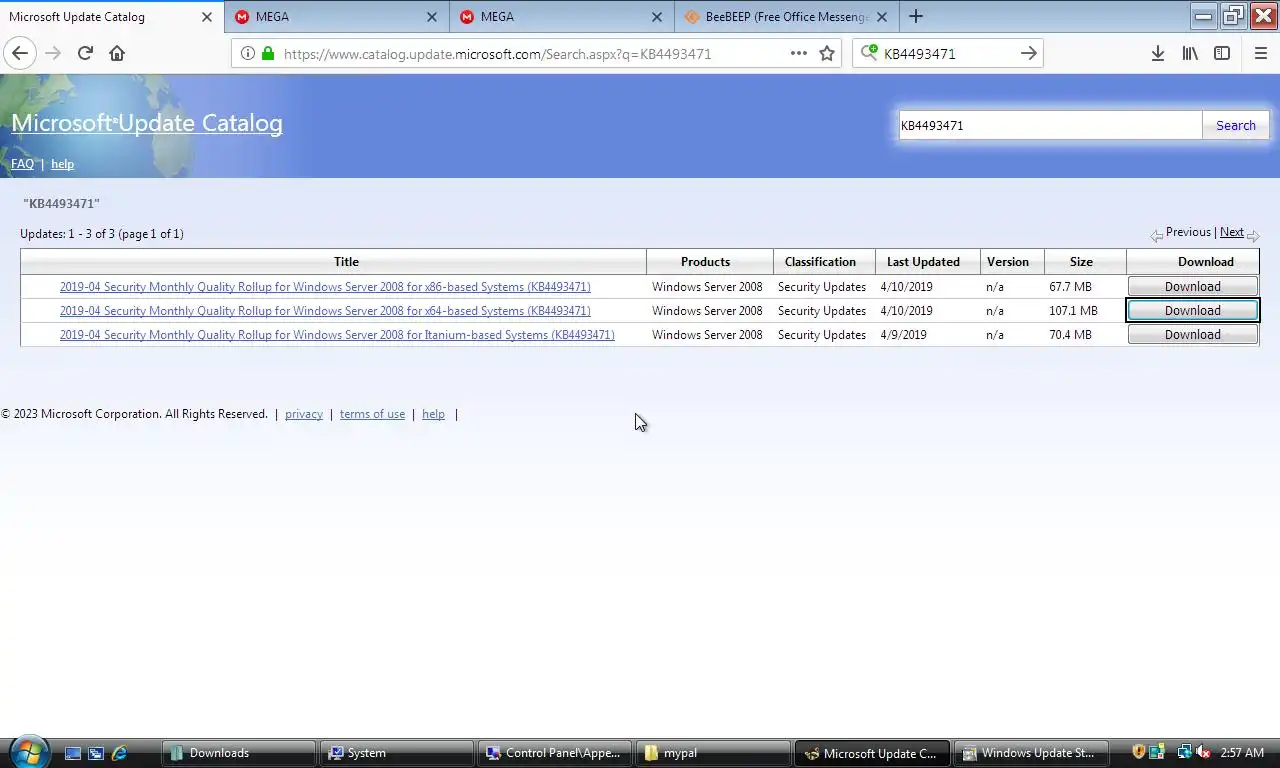Open the browser library icon

[x=1189, y=53]
